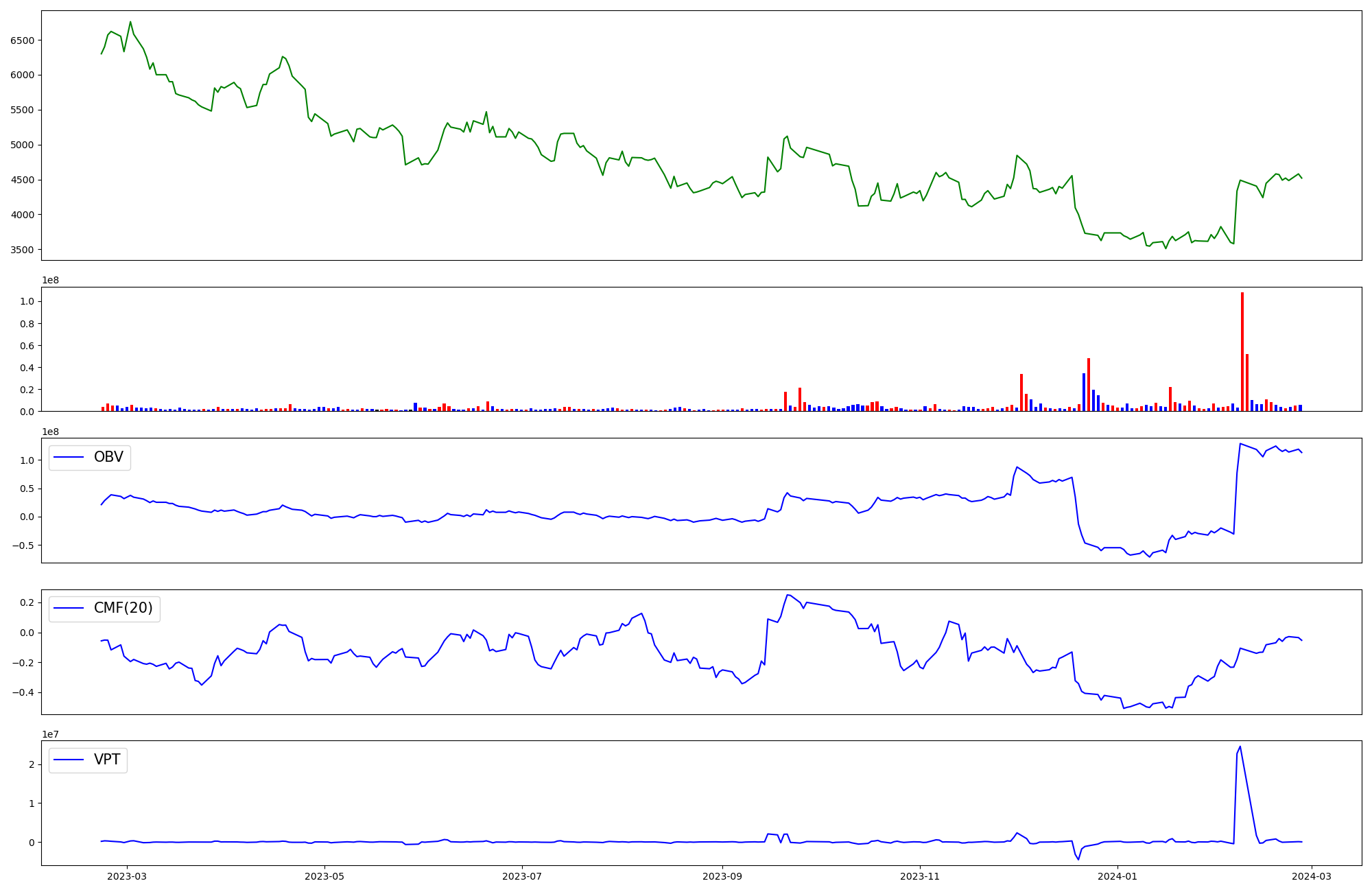Click the 2023-11 x-axis tick label

click(x=919, y=876)
